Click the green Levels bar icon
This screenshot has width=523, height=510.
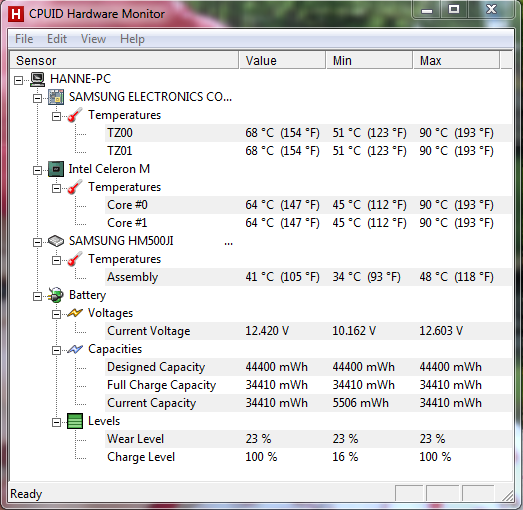tap(75, 421)
